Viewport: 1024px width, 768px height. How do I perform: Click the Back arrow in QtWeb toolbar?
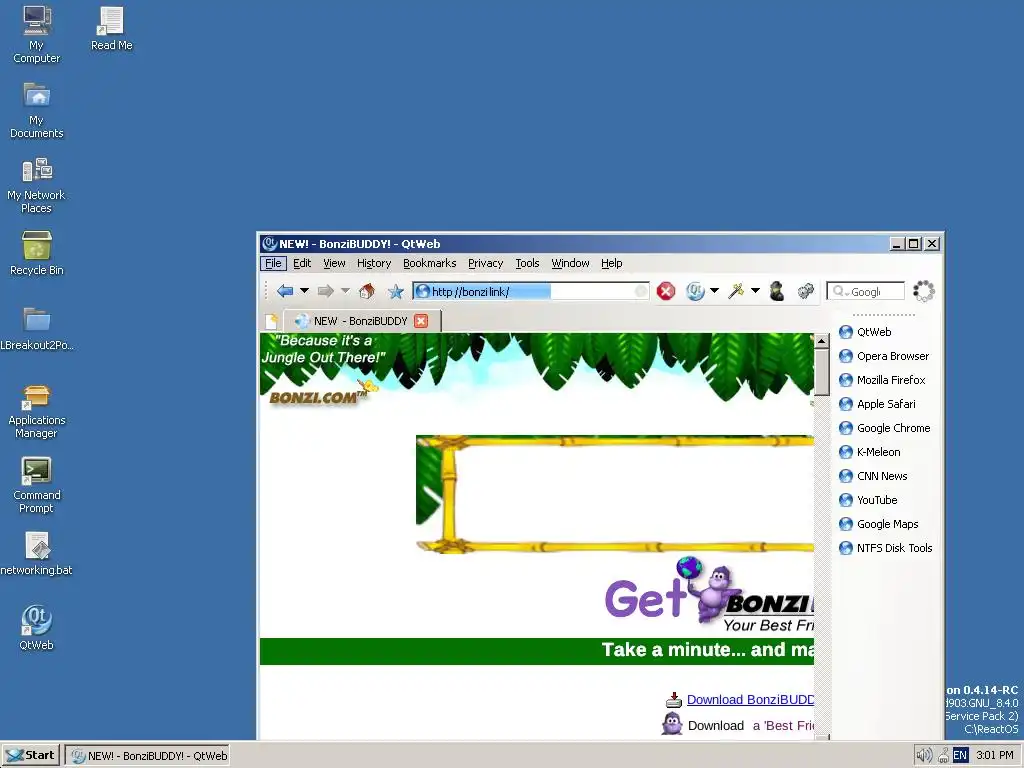(285, 291)
